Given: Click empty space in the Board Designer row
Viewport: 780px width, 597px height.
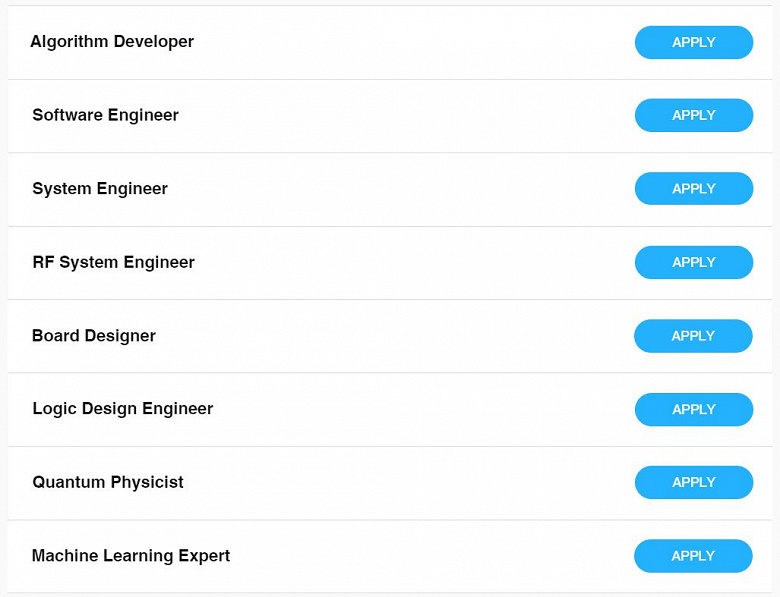Looking at the screenshot, I should [400, 336].
